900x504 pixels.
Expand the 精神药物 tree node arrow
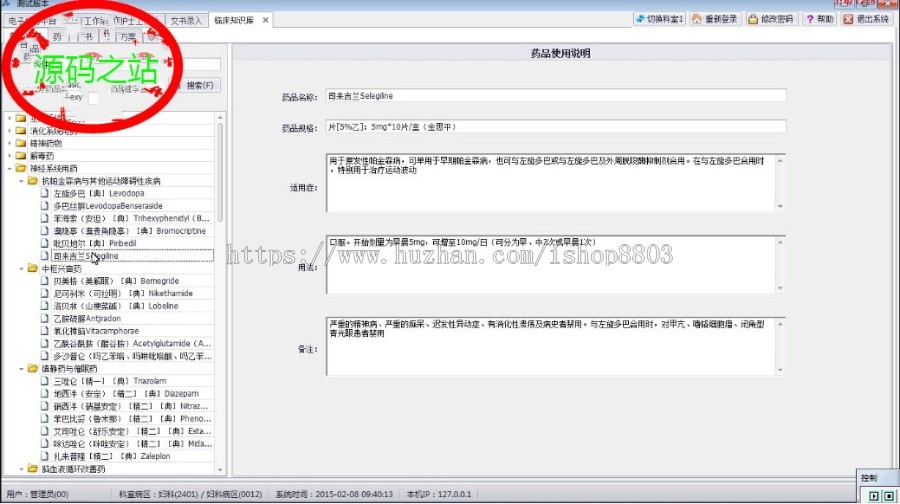pos(9,143)
